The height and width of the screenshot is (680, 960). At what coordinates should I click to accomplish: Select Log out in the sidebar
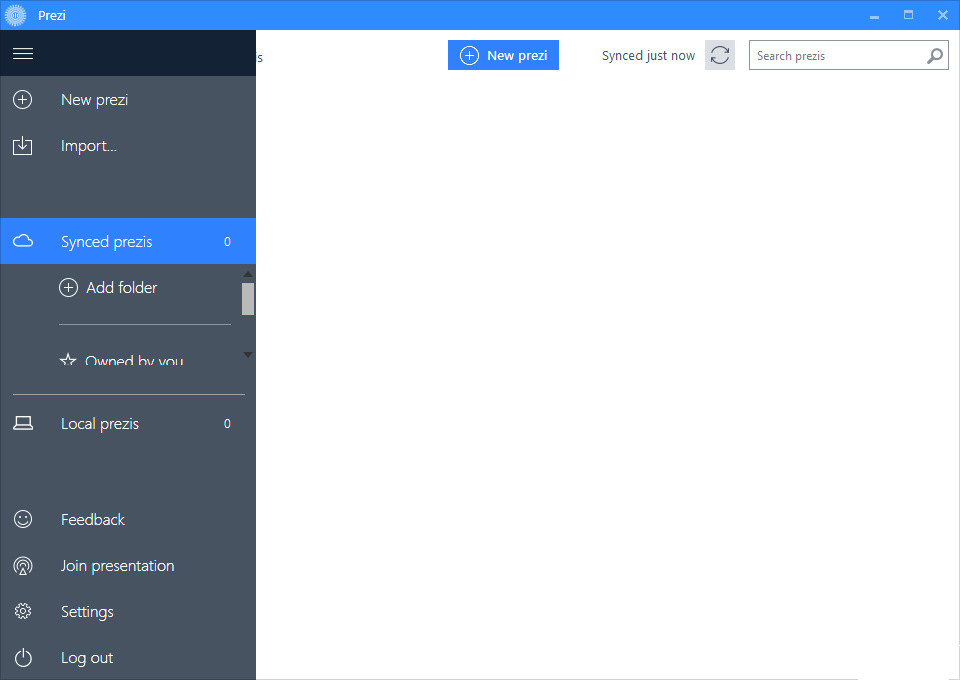click(x=128, y=657)
